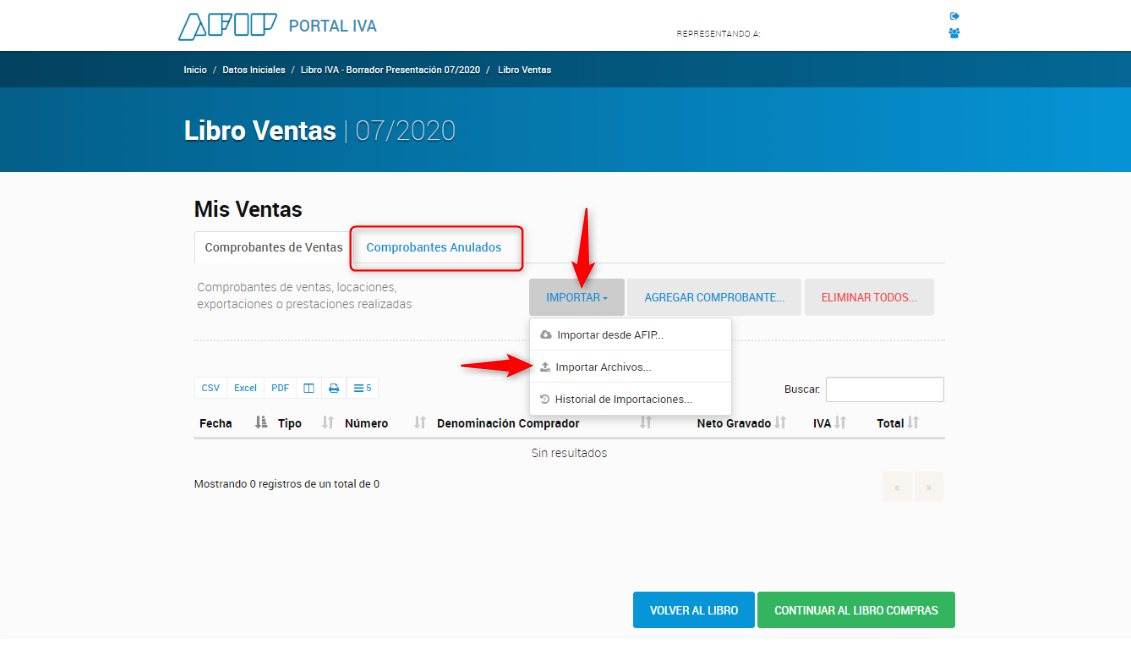Click the users icon in header

pos(954,33)
